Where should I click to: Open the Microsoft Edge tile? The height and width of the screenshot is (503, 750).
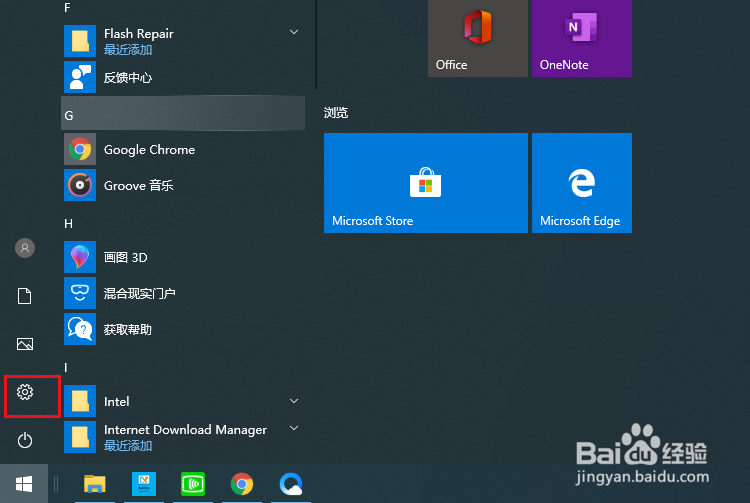[x=582, y=183]
